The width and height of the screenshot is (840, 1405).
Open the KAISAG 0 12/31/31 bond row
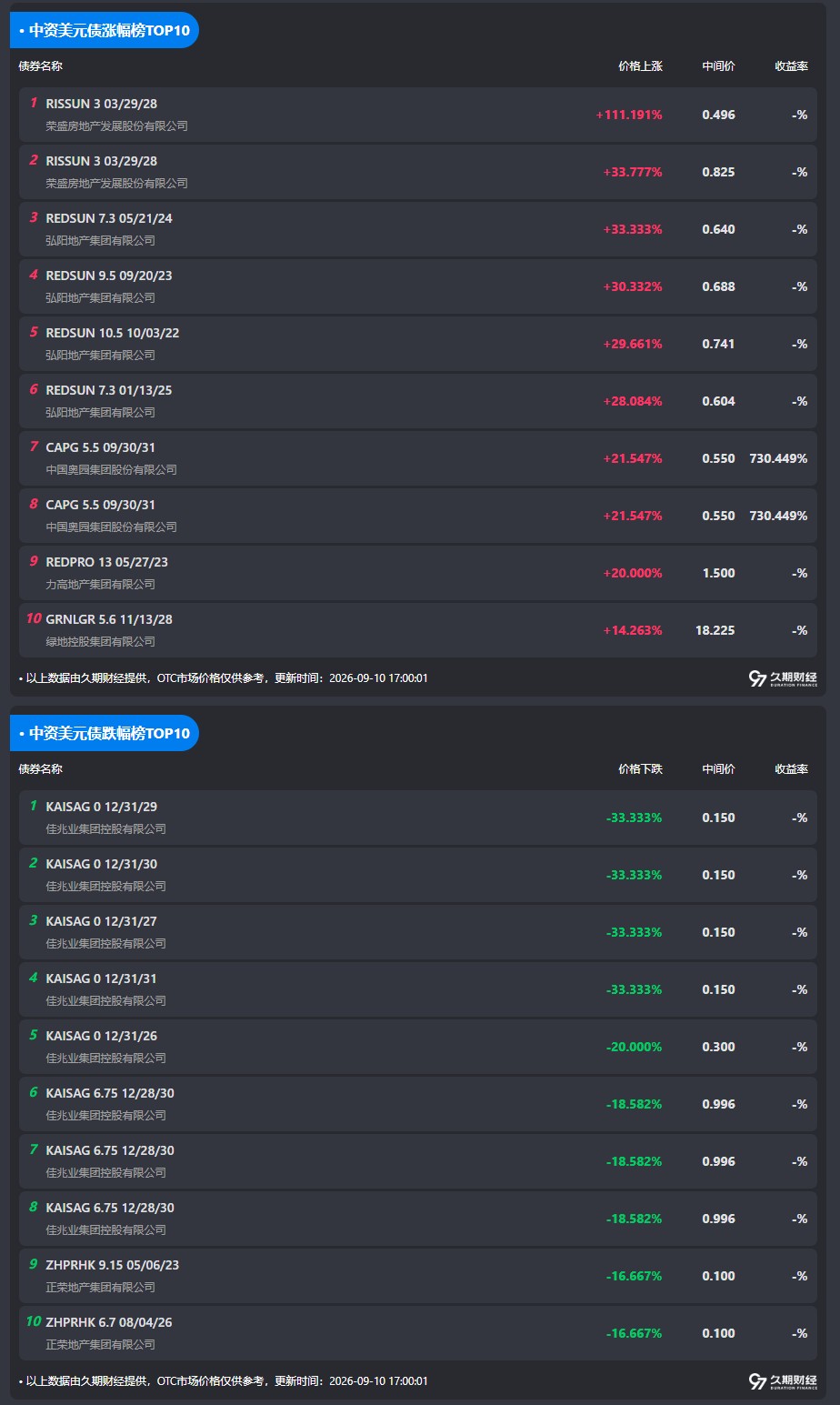pyautogui.click(x=418, y=989)
